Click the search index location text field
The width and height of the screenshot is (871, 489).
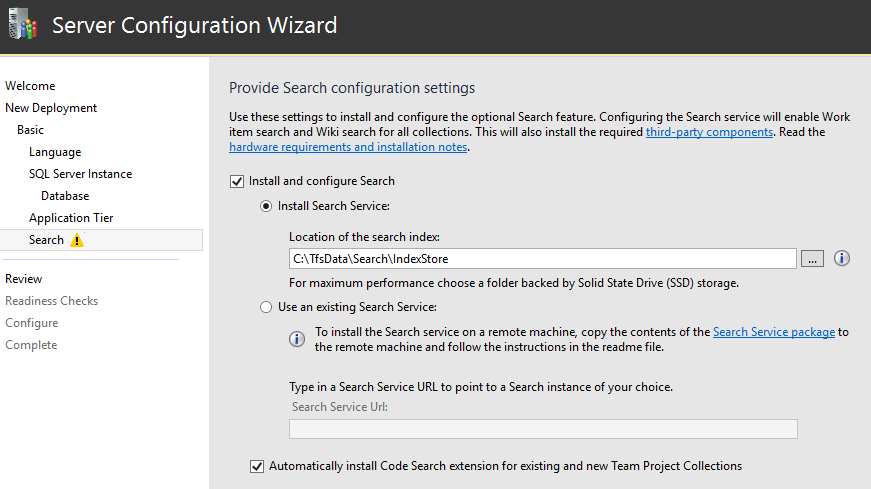click(x=542, y=259)
